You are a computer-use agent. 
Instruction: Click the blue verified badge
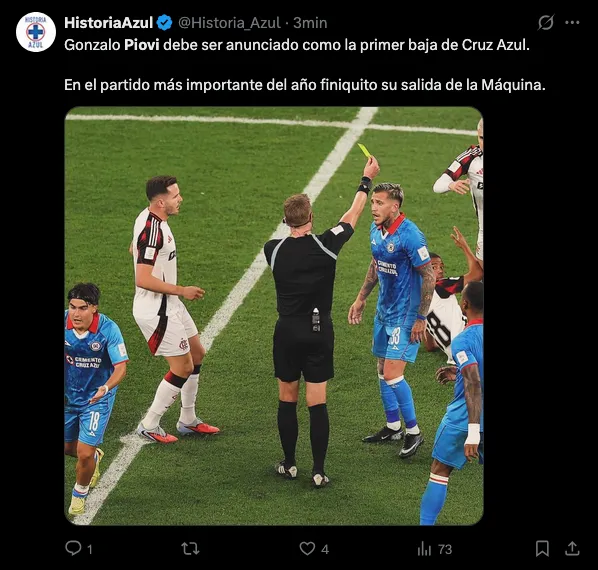click(164, 23)
